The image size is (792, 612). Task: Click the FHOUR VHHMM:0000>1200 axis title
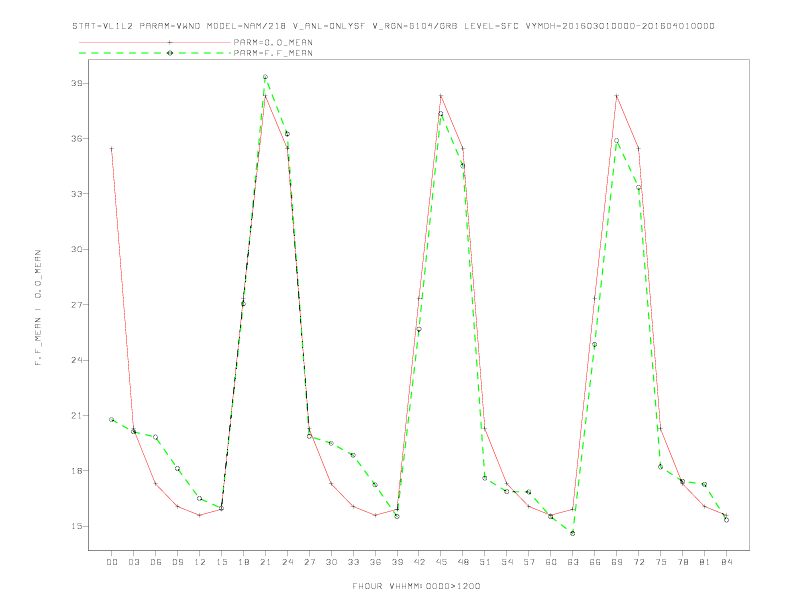pyautogui.click(x=416, y=586)
